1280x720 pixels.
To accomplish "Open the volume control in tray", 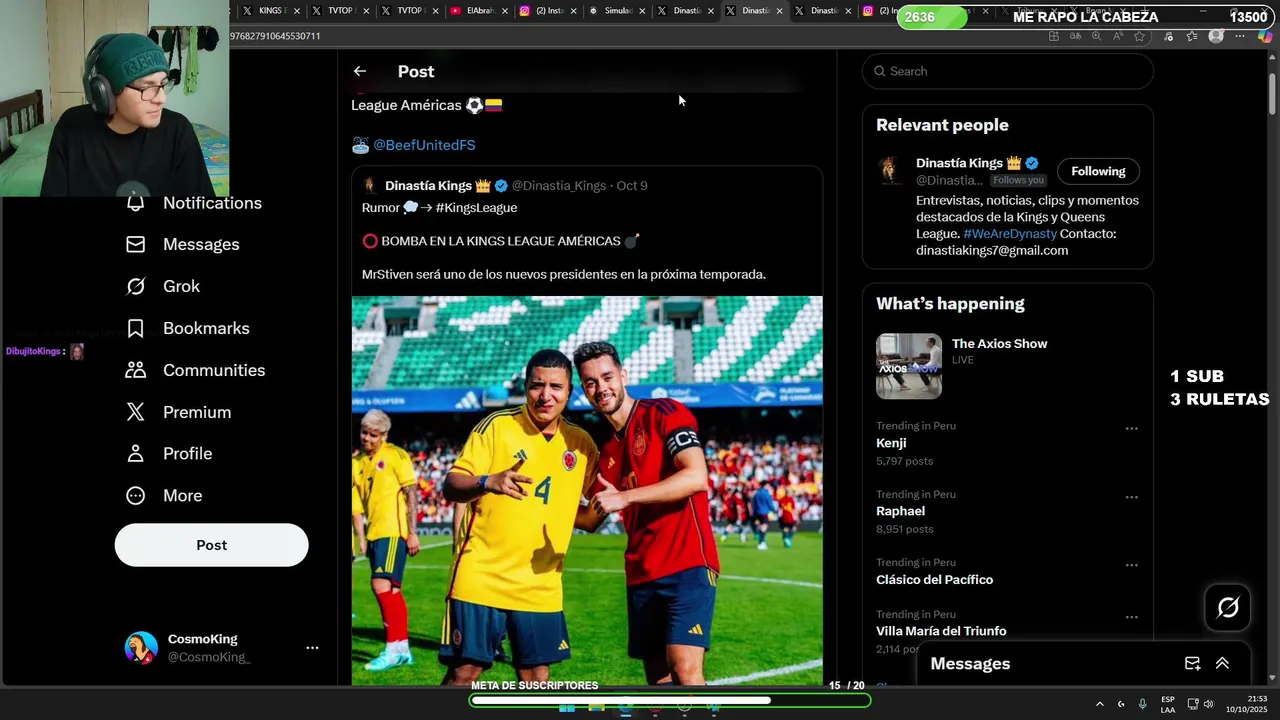I will [x=1208, y=704].
